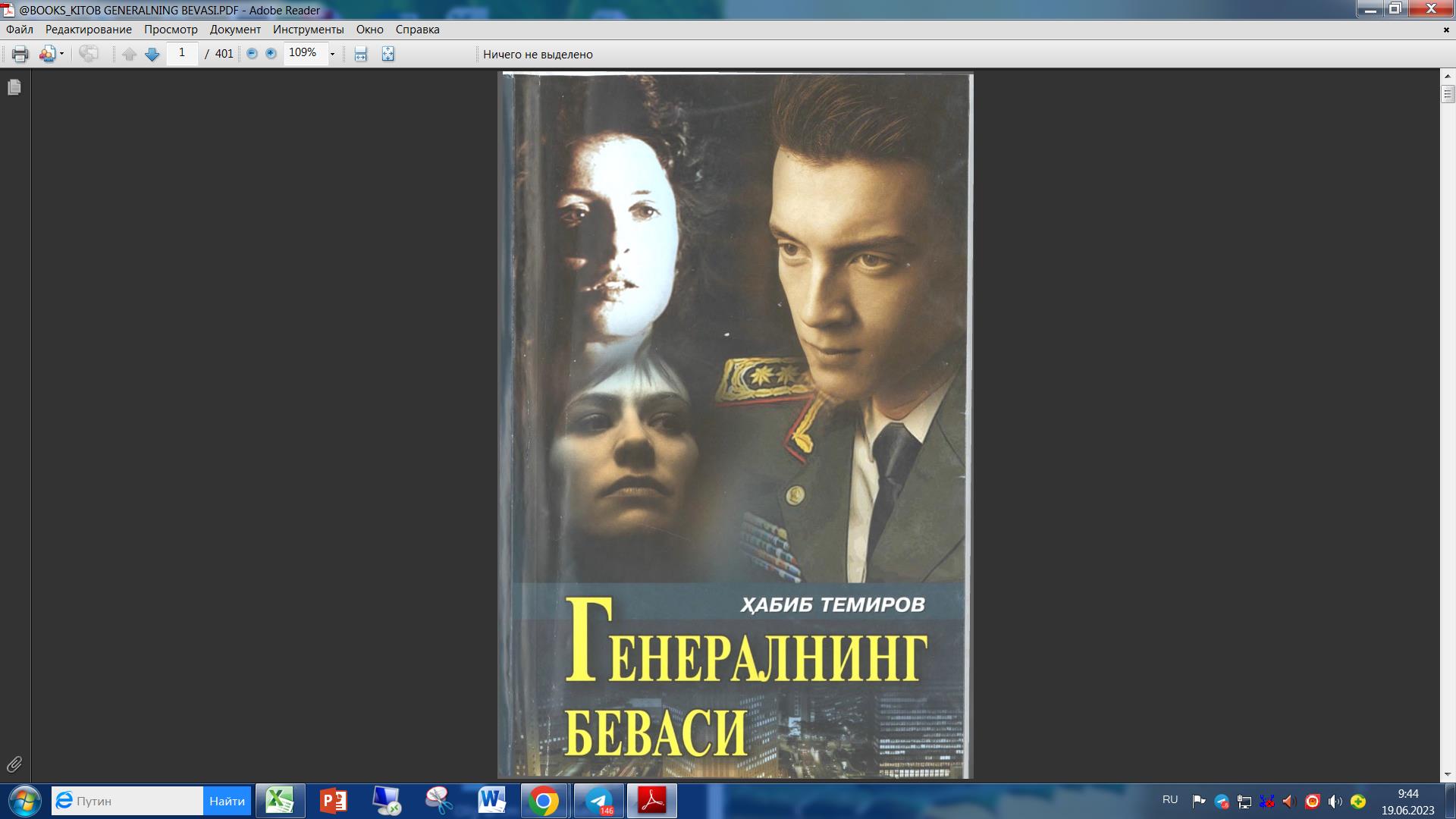Open the Окно menu
Screen dimensions: 1456x819
tap(370, 30)
